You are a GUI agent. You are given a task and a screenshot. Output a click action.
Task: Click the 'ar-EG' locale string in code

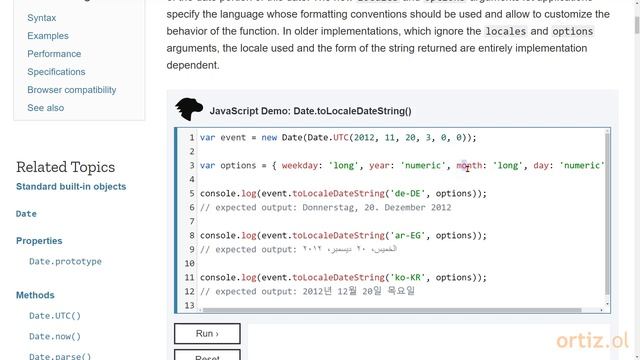pos(407,236)
